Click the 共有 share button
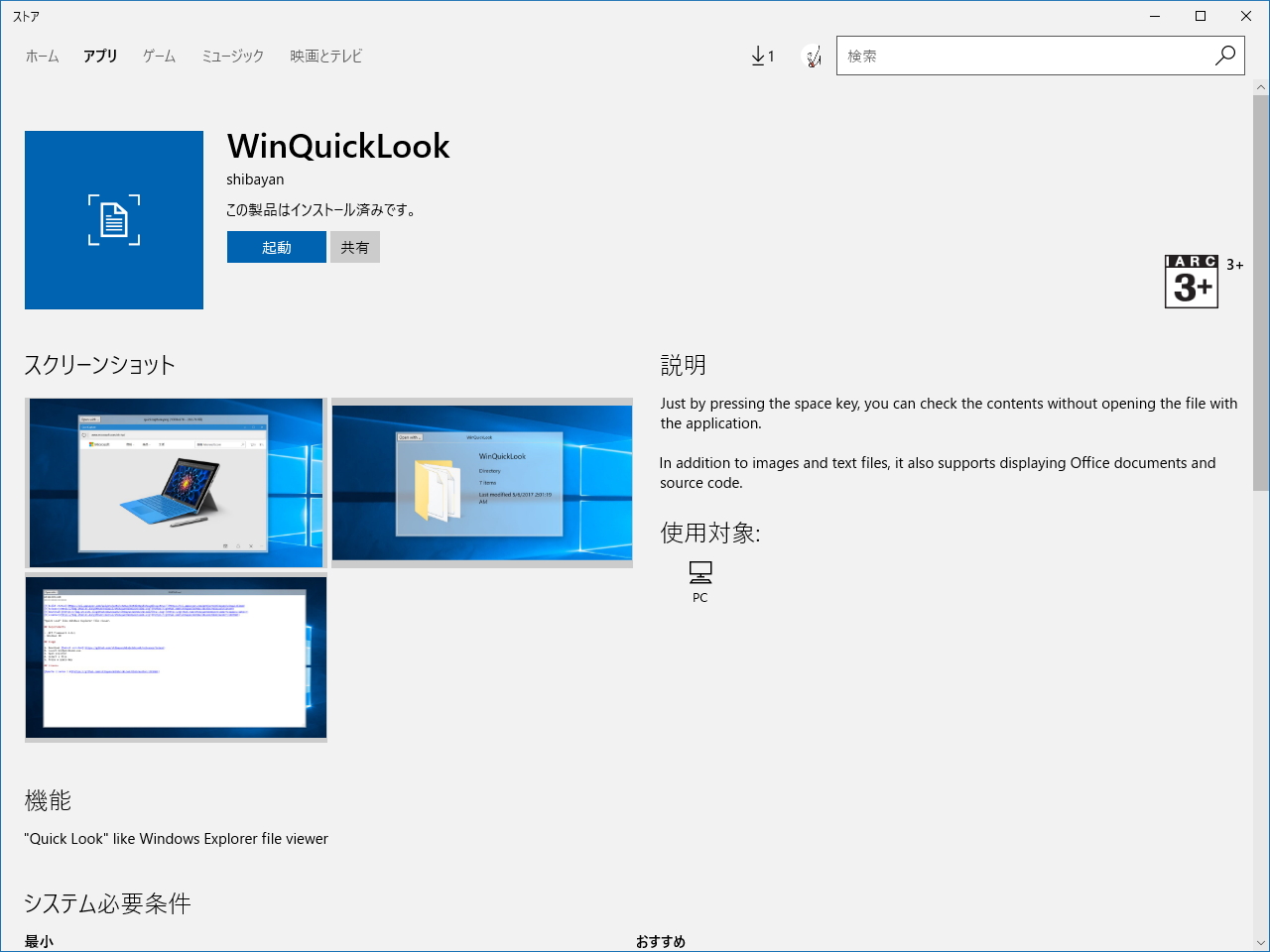 [x=354, y=247]
